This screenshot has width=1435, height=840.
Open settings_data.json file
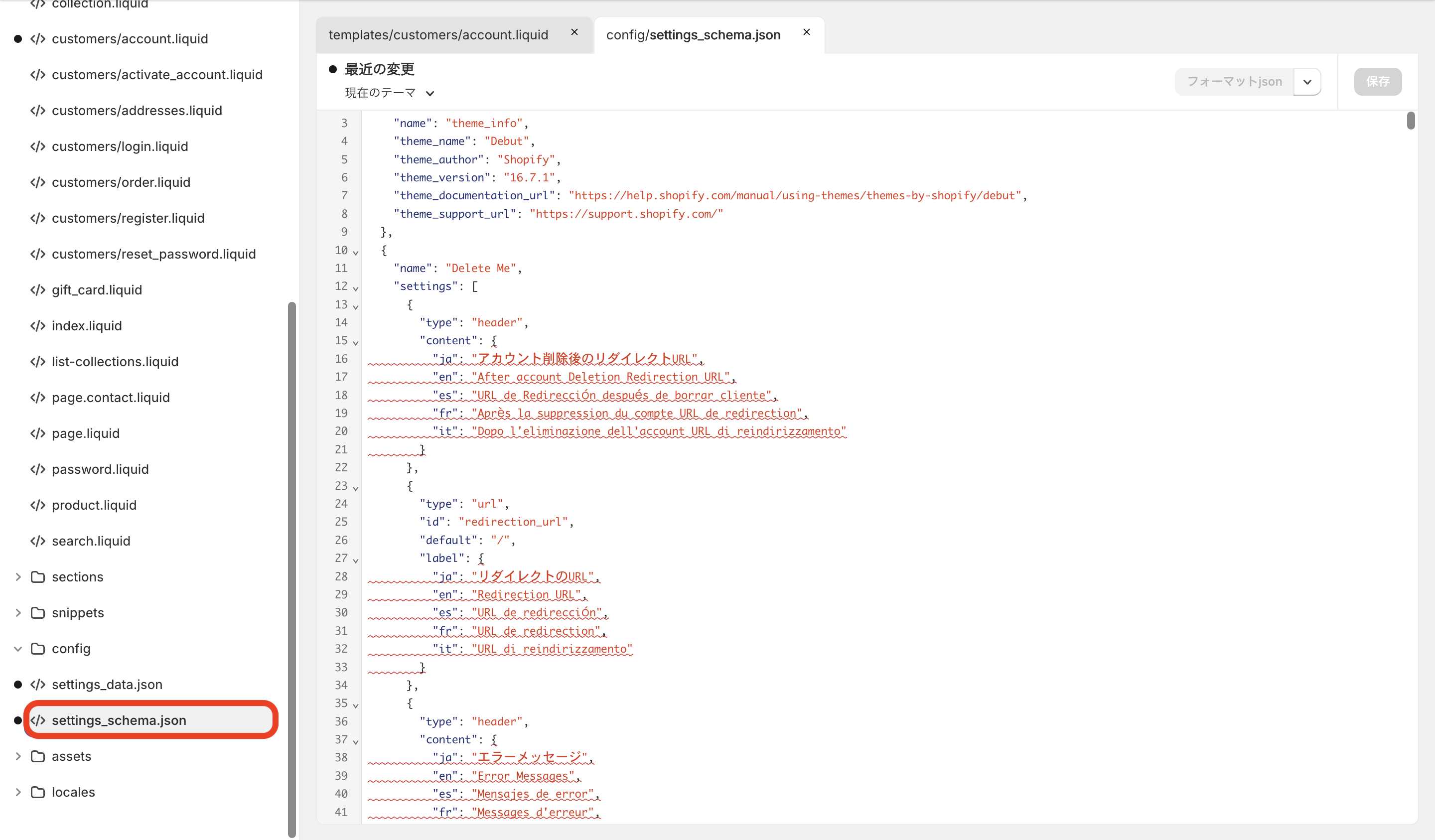point(107,685)
